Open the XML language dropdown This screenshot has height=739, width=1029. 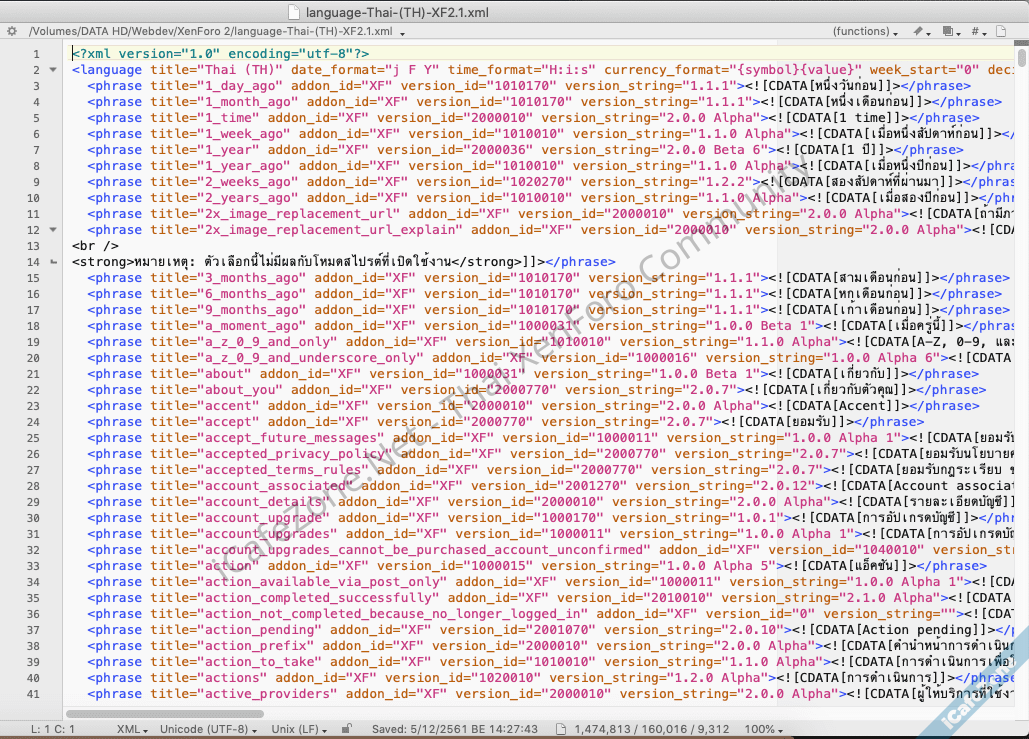[132, 730]
